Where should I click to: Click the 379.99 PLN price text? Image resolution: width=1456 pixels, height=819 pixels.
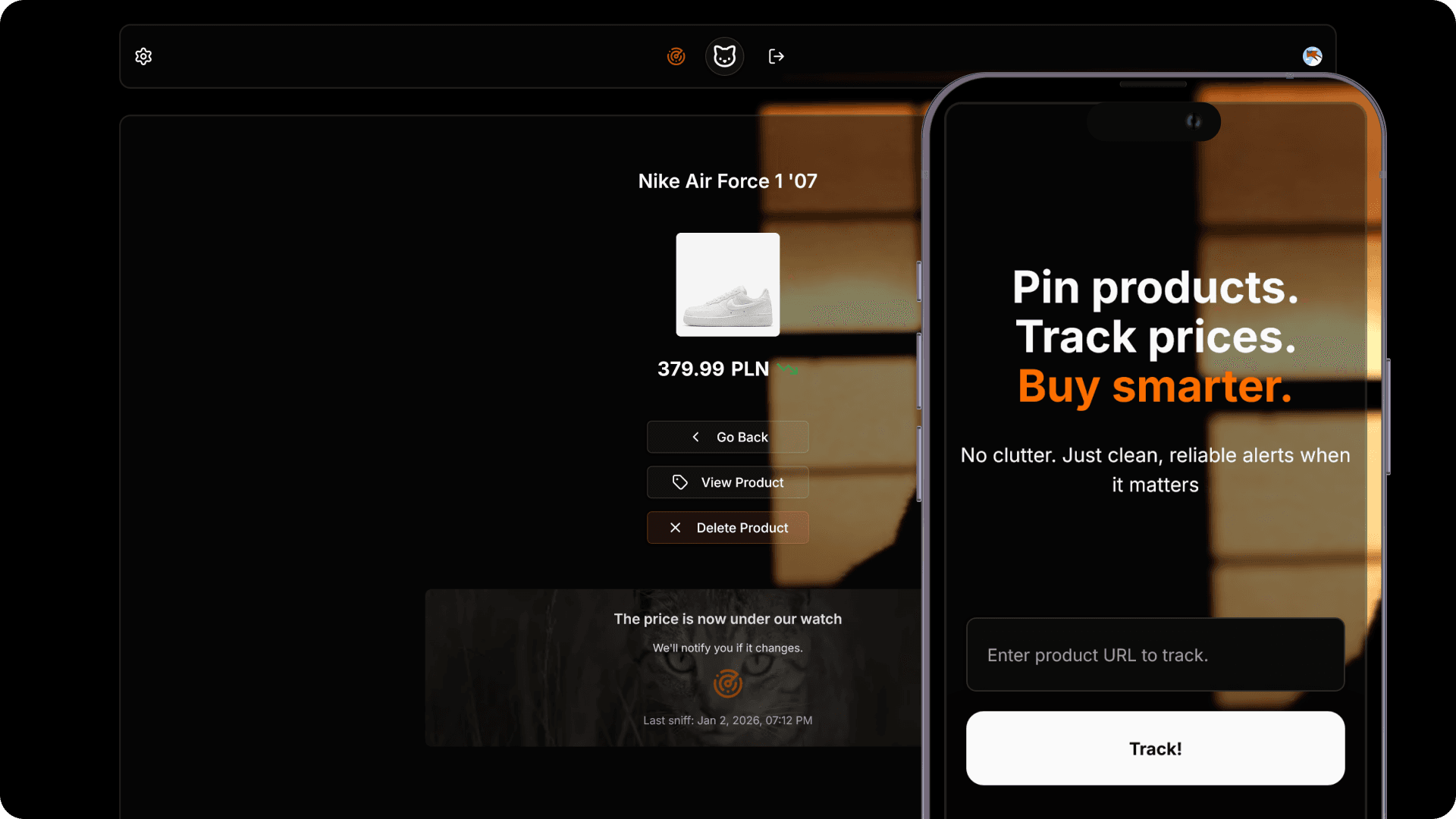pos(713,369)
